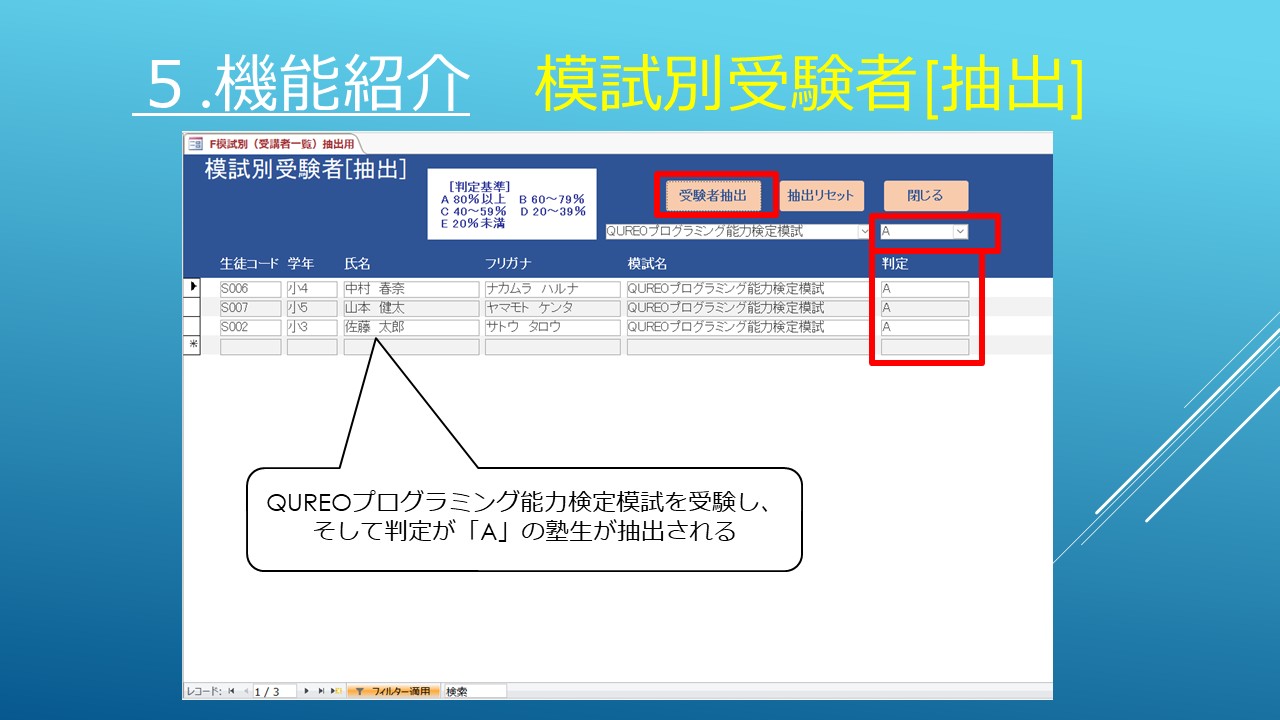Go to next record arrow
Viewport: 1280px width, 720px height.
click(x=306, y=691)
